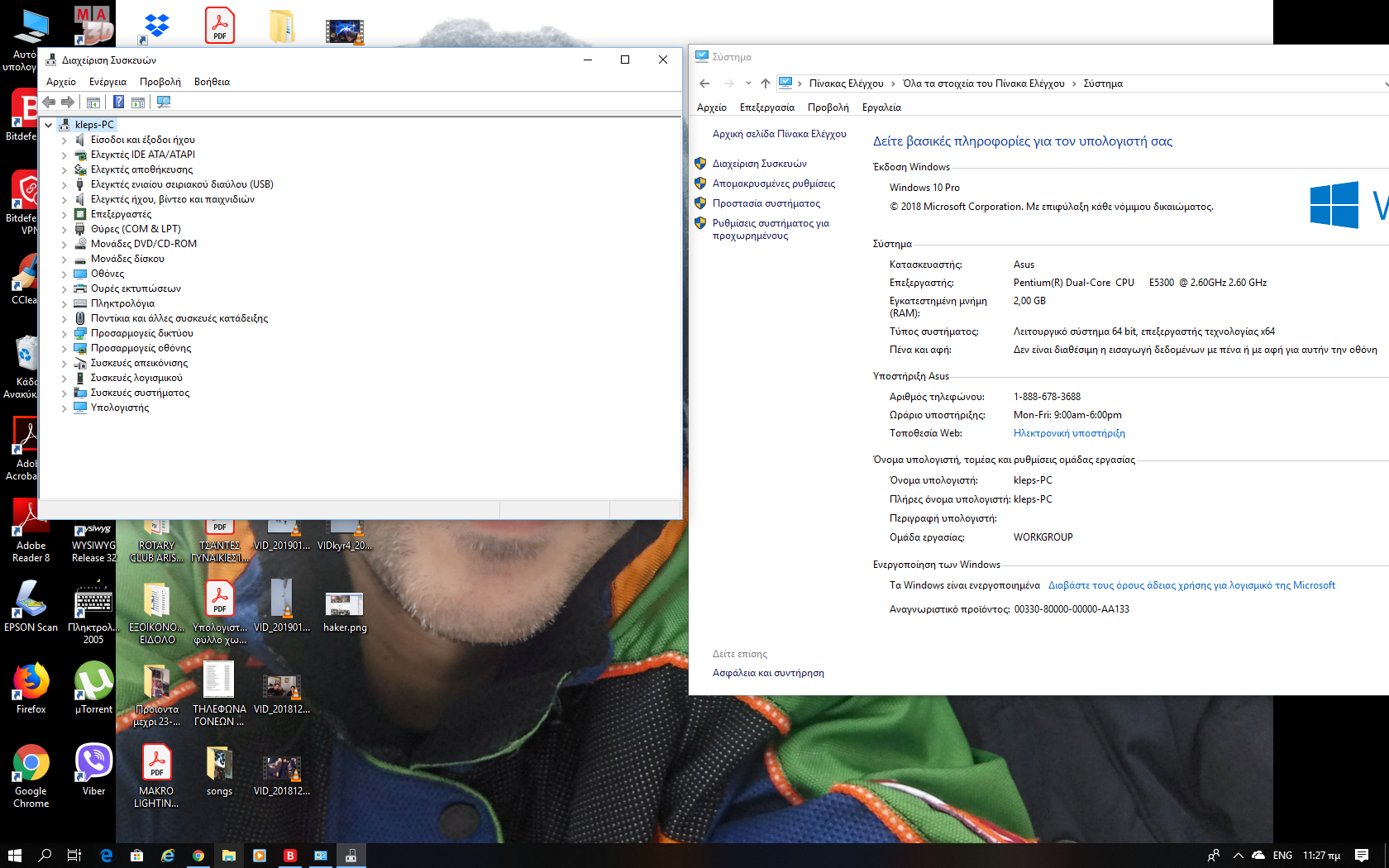
Task: Open the Εργαλεία menu in the Σύστημα window
Action: (x=881, y=107)
